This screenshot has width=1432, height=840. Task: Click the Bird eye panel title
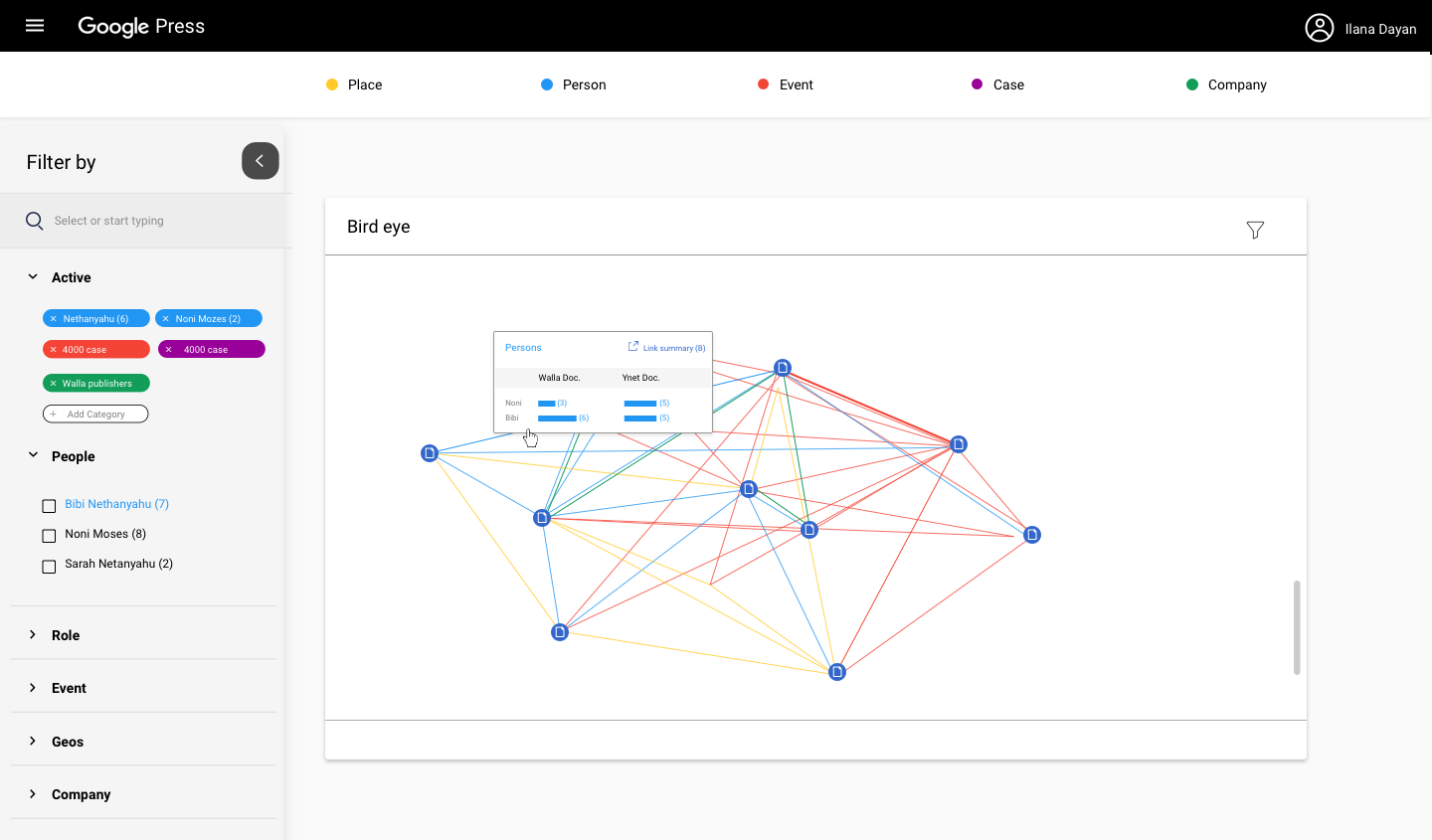tap(379, 227)
